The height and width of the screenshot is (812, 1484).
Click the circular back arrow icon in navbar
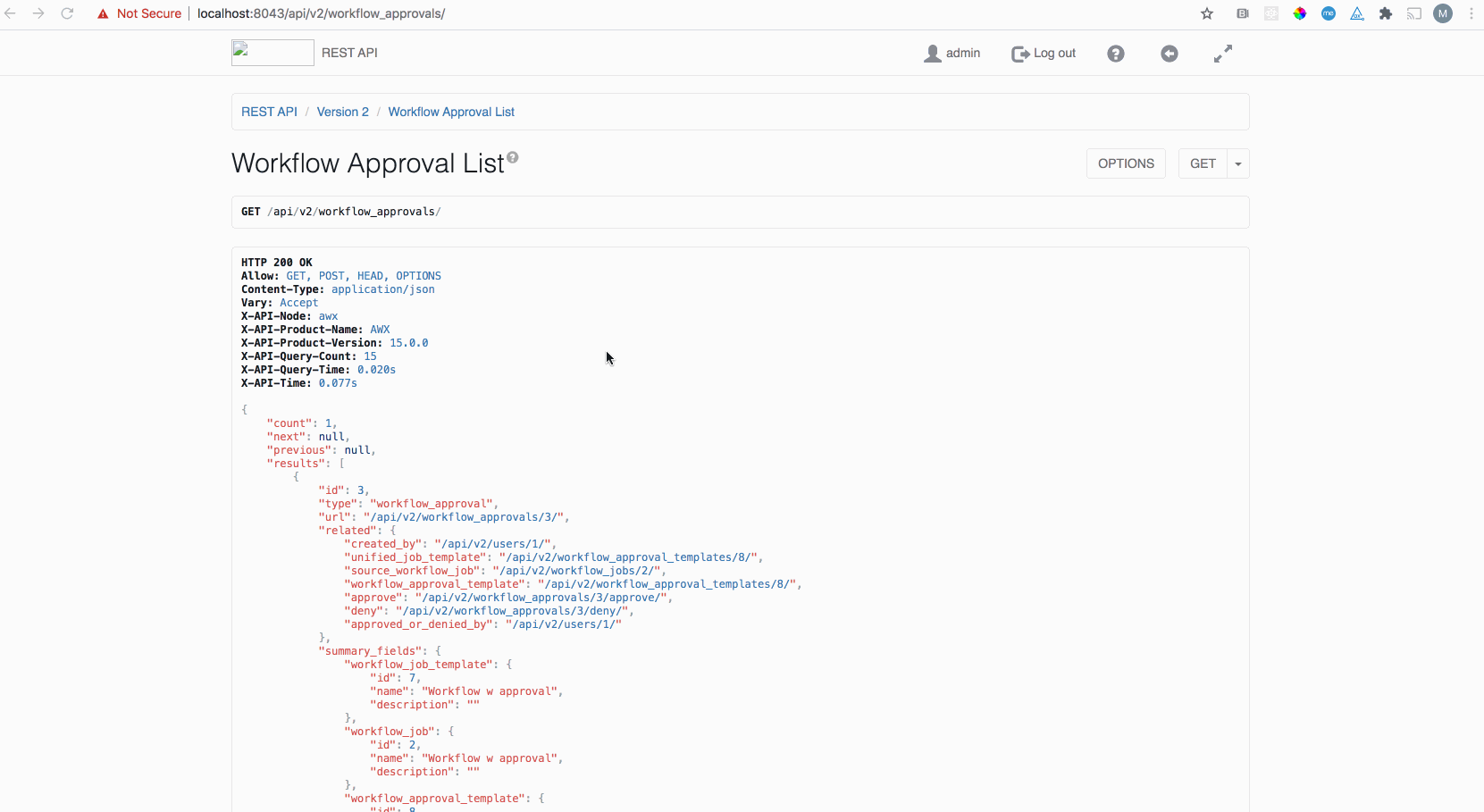point(1169,54)
